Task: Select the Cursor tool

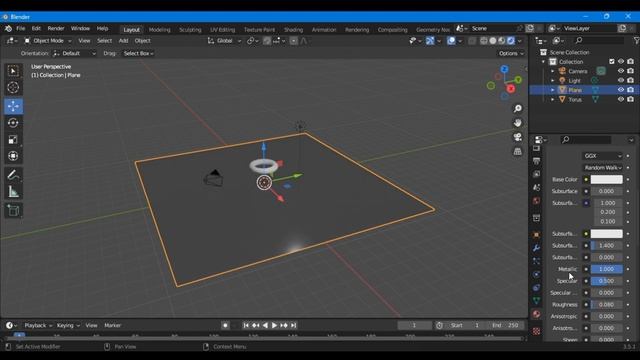Action: click(x=13, y=88)
